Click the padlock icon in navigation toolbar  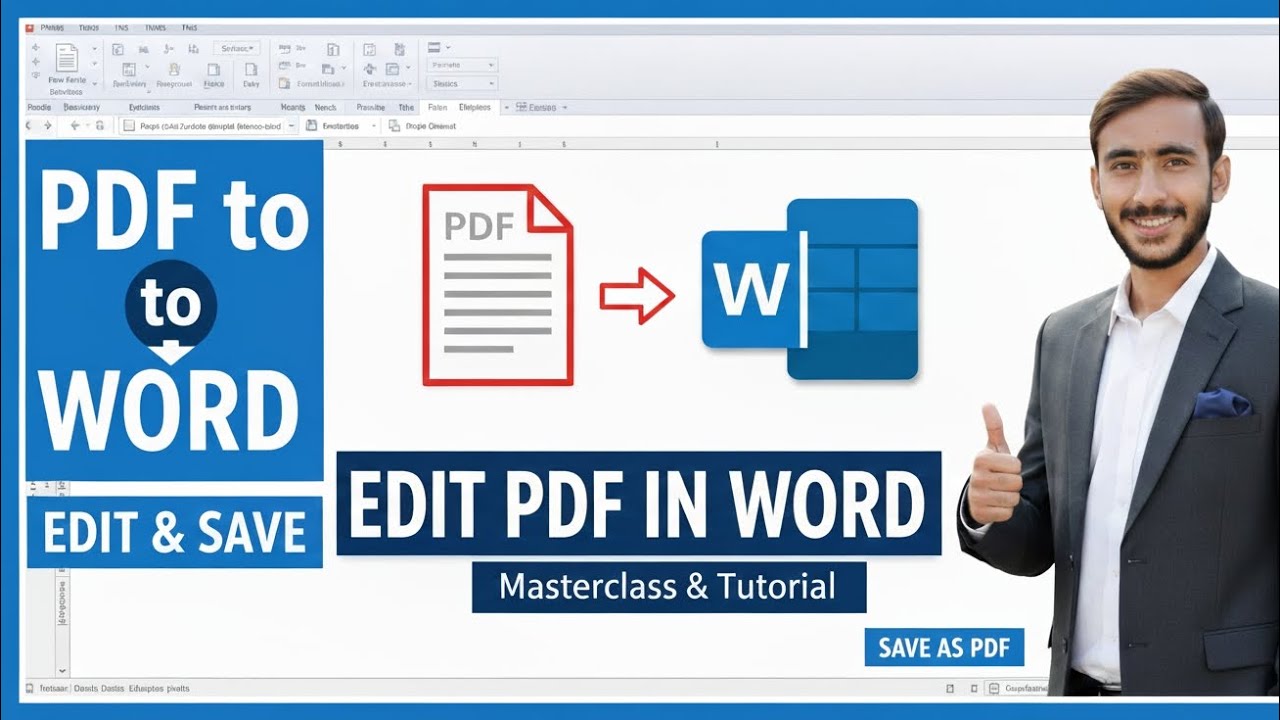click(x=100, y=126)
